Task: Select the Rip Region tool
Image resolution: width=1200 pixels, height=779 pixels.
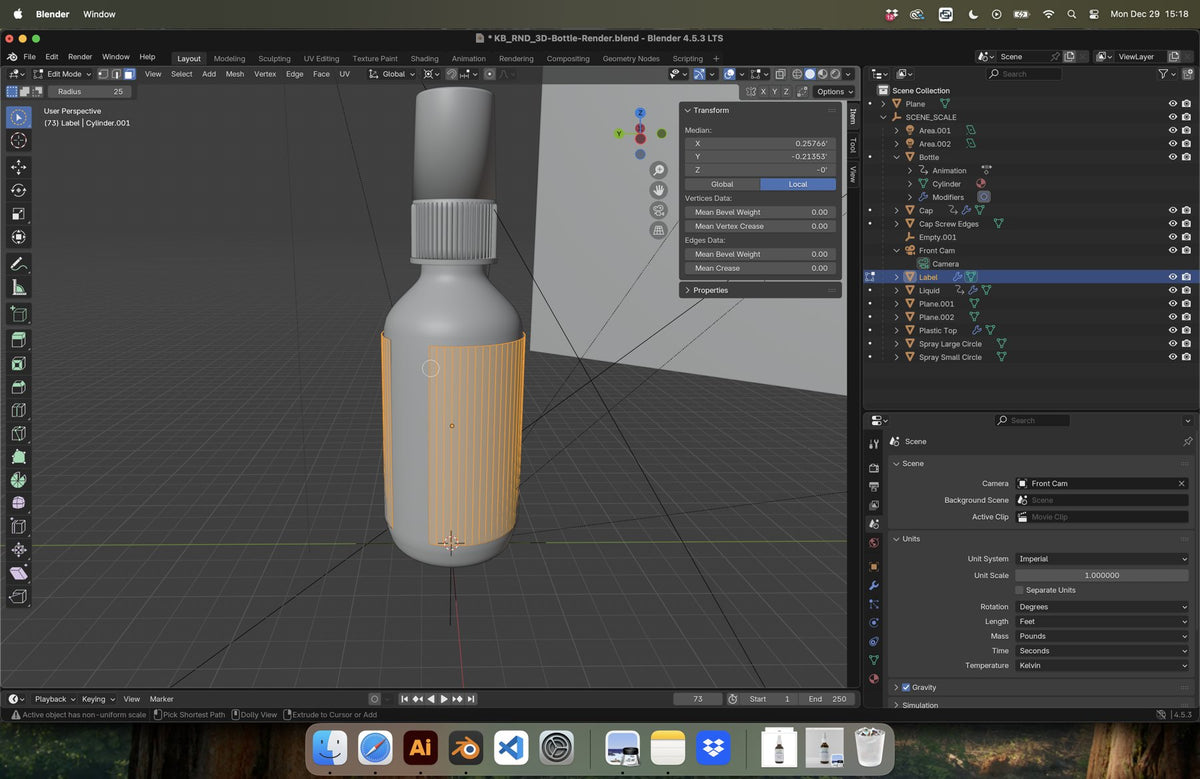Action: (18, 597)
